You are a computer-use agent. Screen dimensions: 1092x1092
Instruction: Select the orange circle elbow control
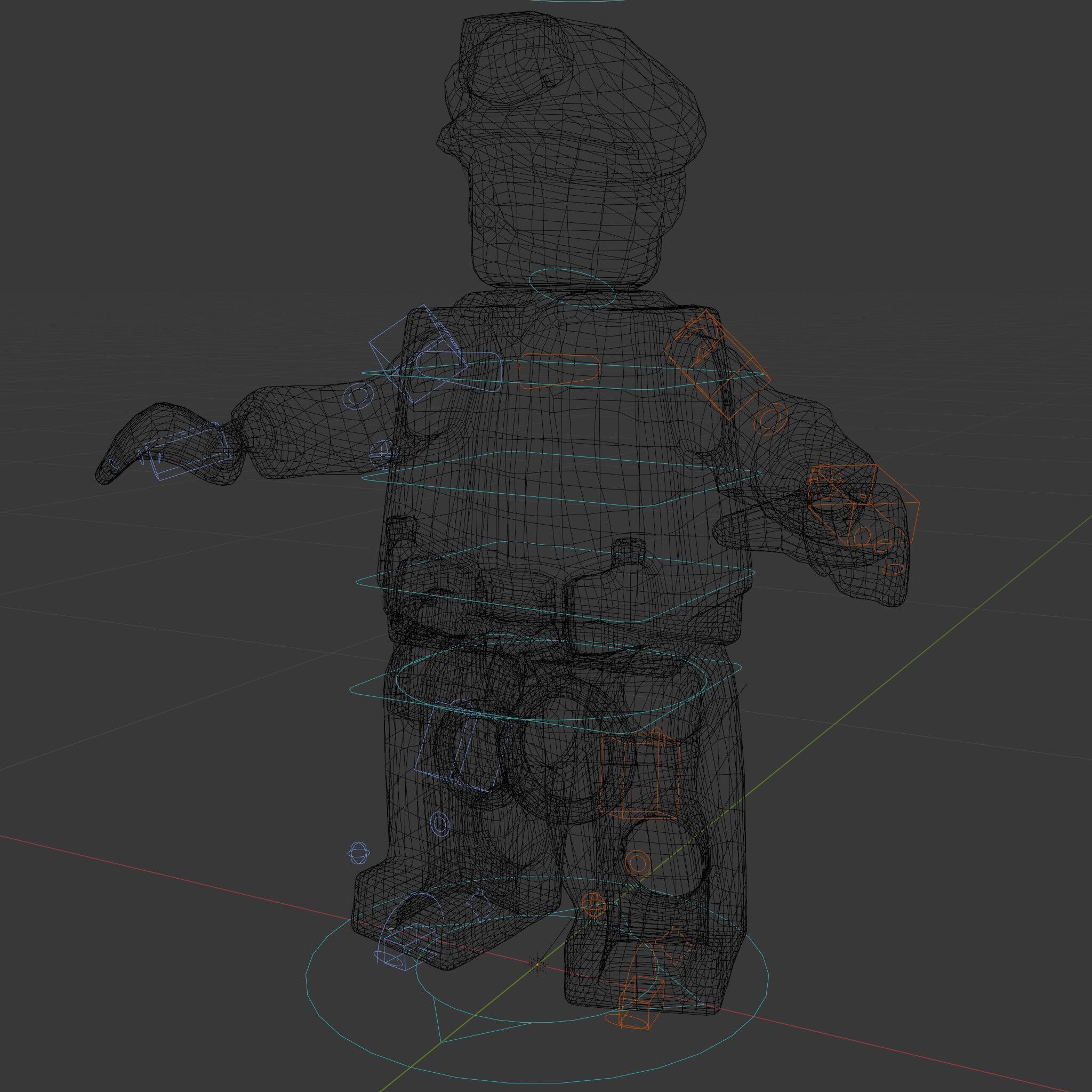pos(770,420)
